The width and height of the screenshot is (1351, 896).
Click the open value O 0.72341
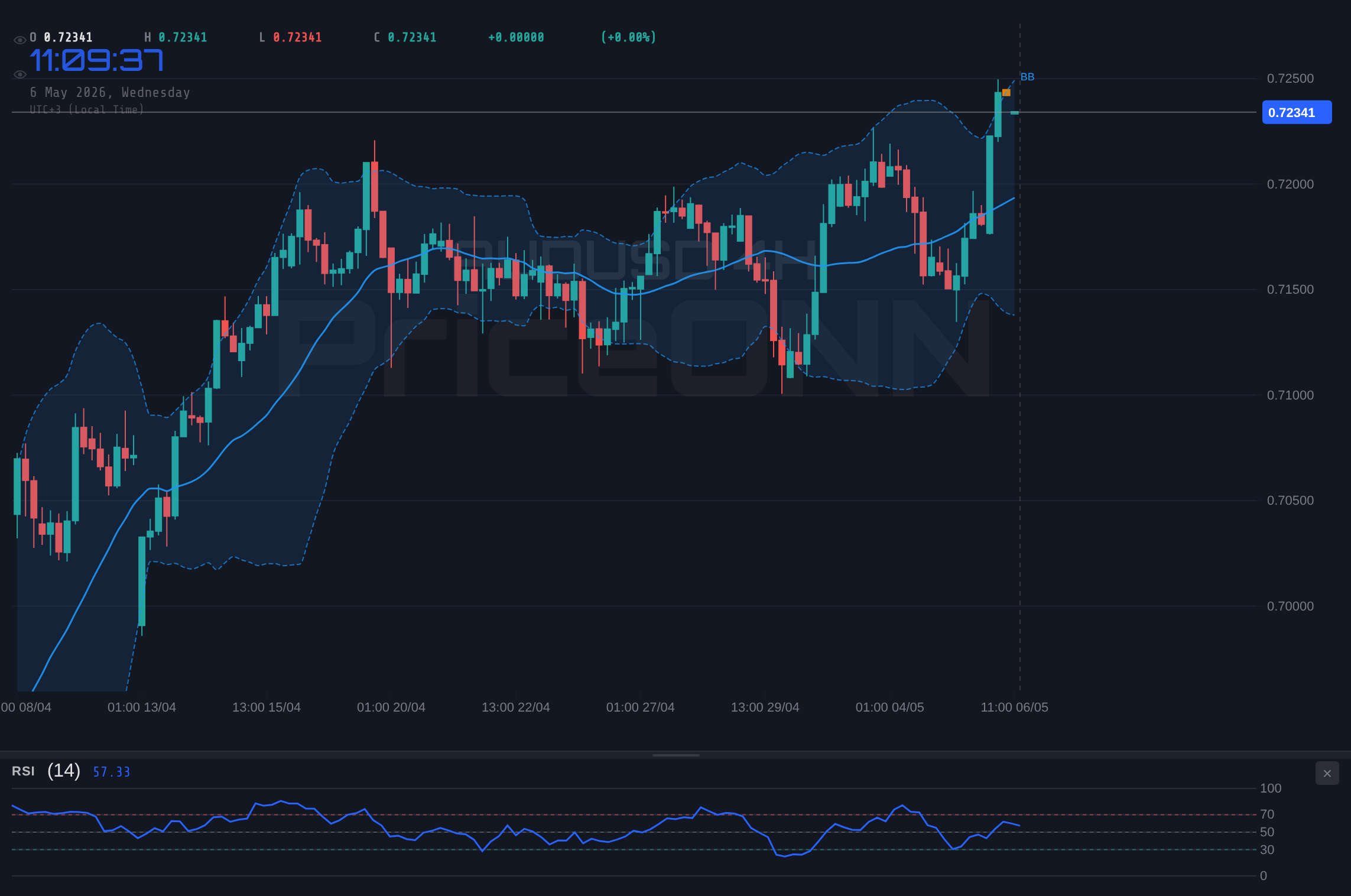click(x=61, y=37)
